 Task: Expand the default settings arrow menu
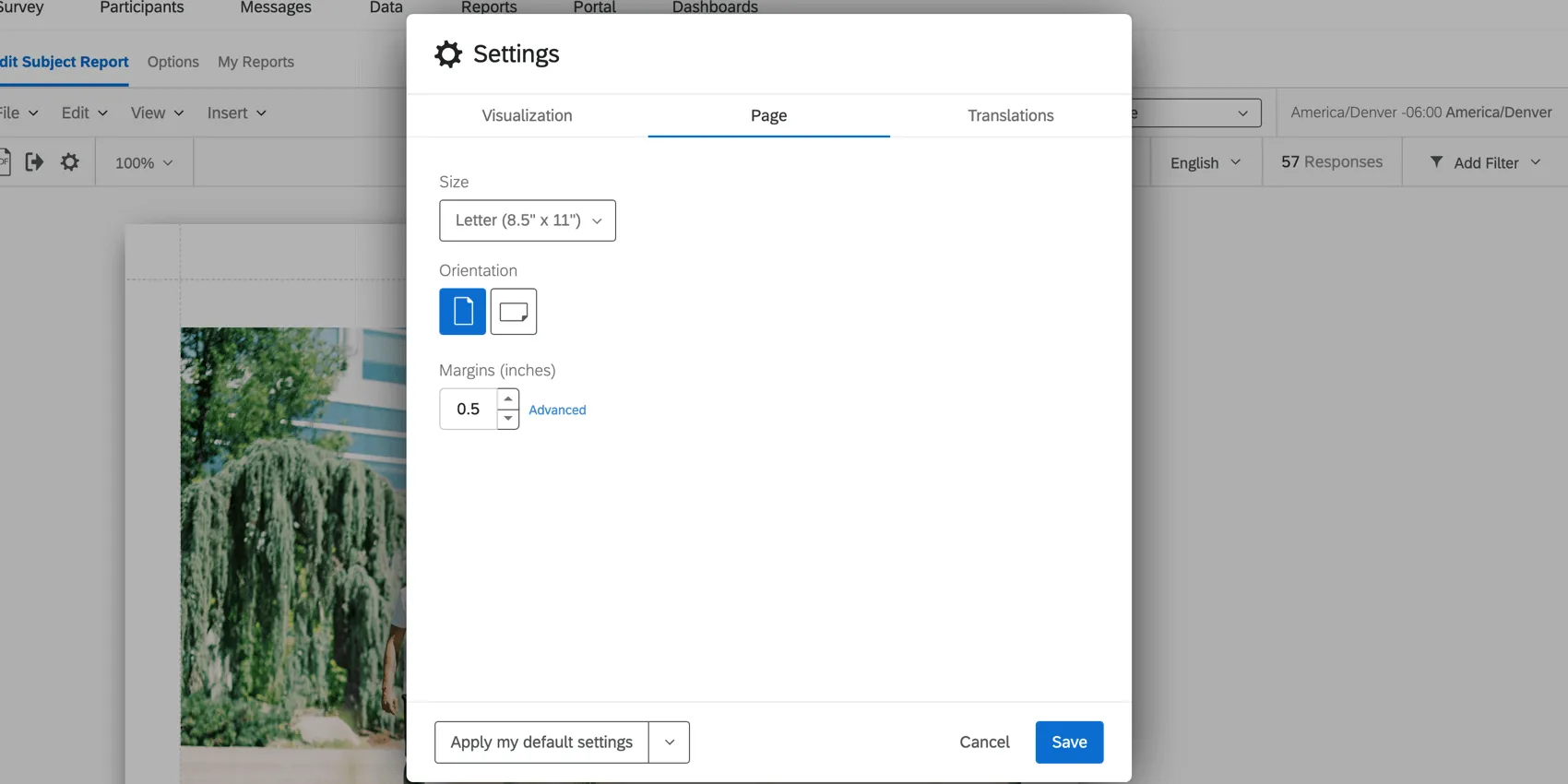(x=670, y=742)
